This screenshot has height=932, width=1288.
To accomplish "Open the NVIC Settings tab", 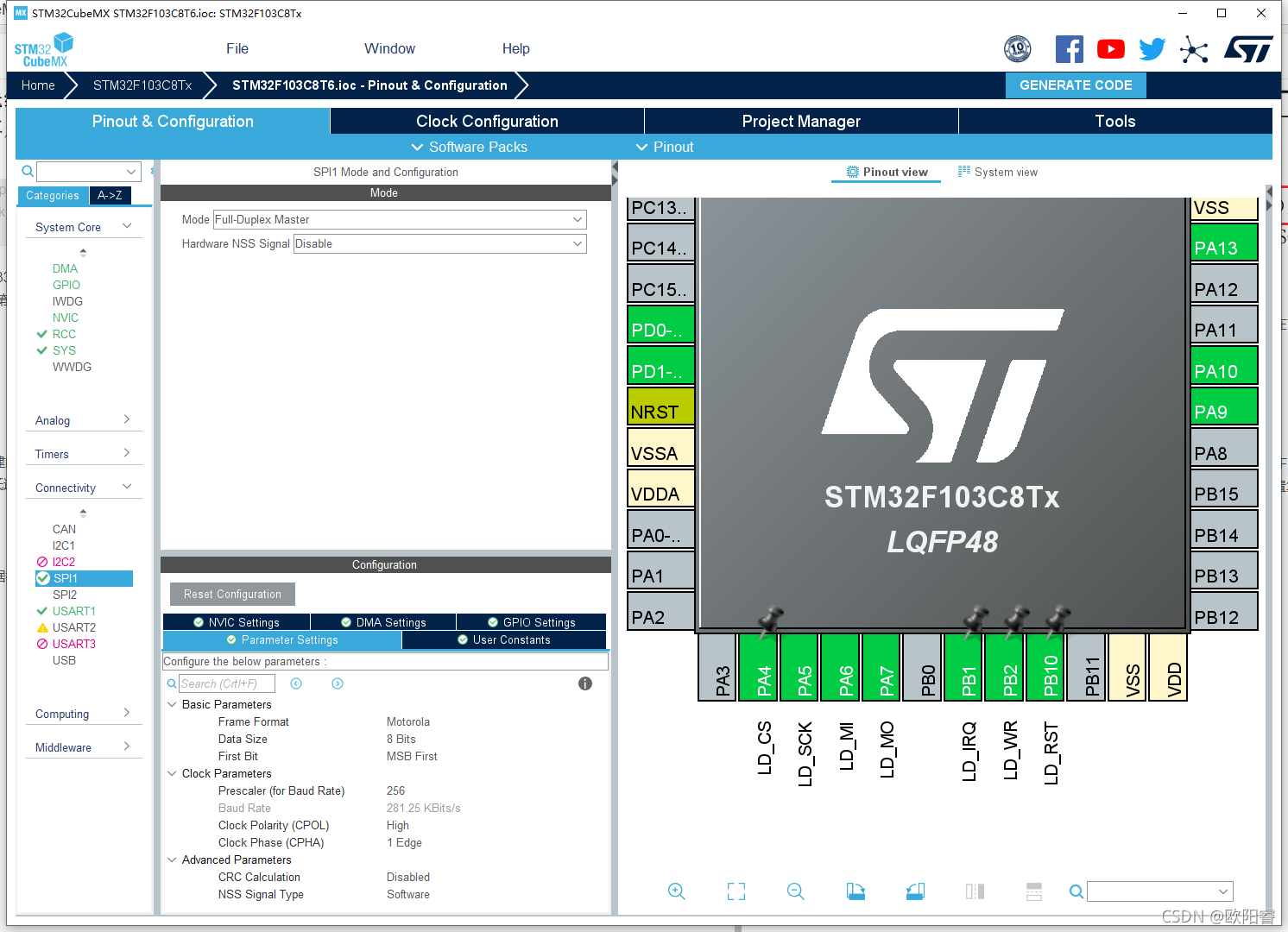I will [236, 622].
